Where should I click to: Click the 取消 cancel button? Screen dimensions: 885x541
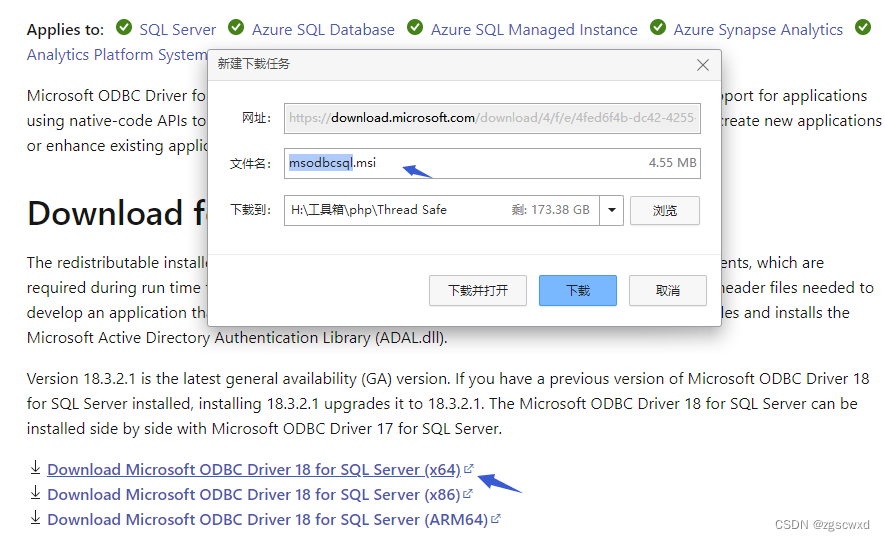pos(668,291)
